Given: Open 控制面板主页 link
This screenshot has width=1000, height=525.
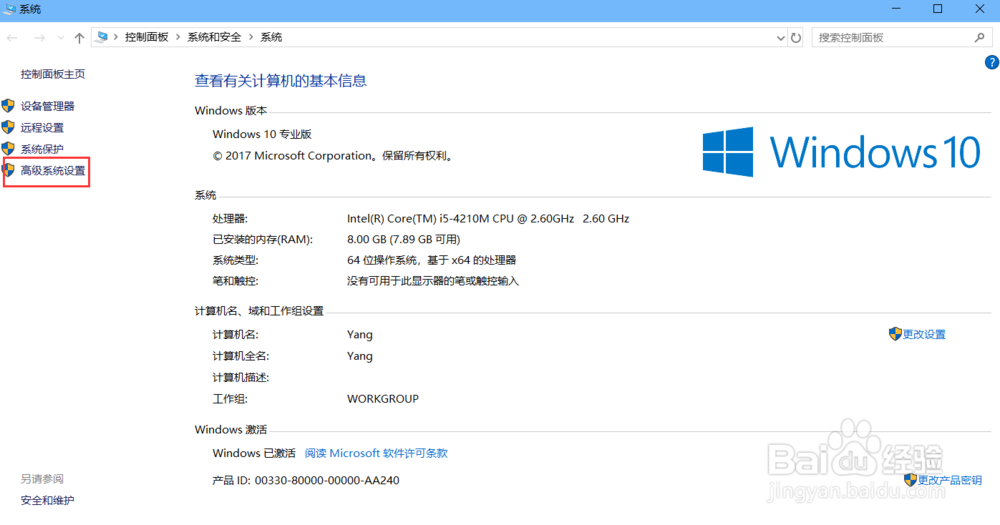Looking at the screenshot, I should (x=53, y=74).
